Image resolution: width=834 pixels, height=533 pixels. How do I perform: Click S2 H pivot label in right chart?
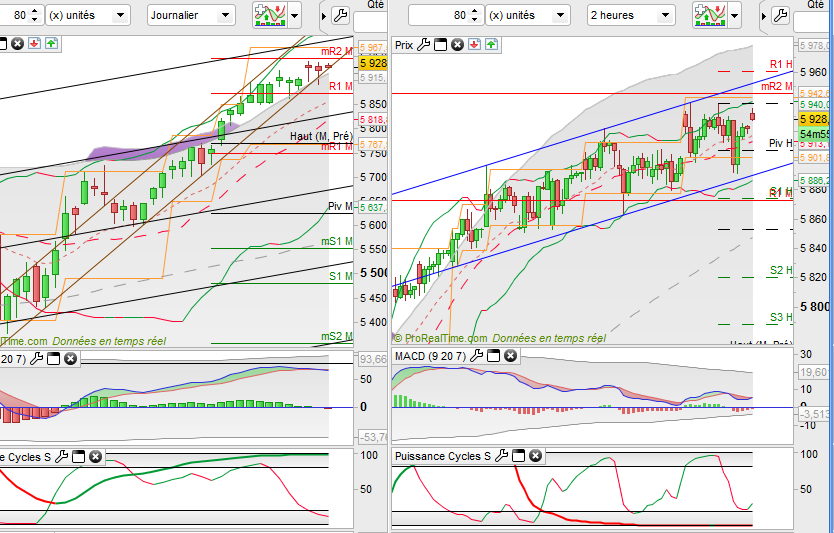pos(781,270)
